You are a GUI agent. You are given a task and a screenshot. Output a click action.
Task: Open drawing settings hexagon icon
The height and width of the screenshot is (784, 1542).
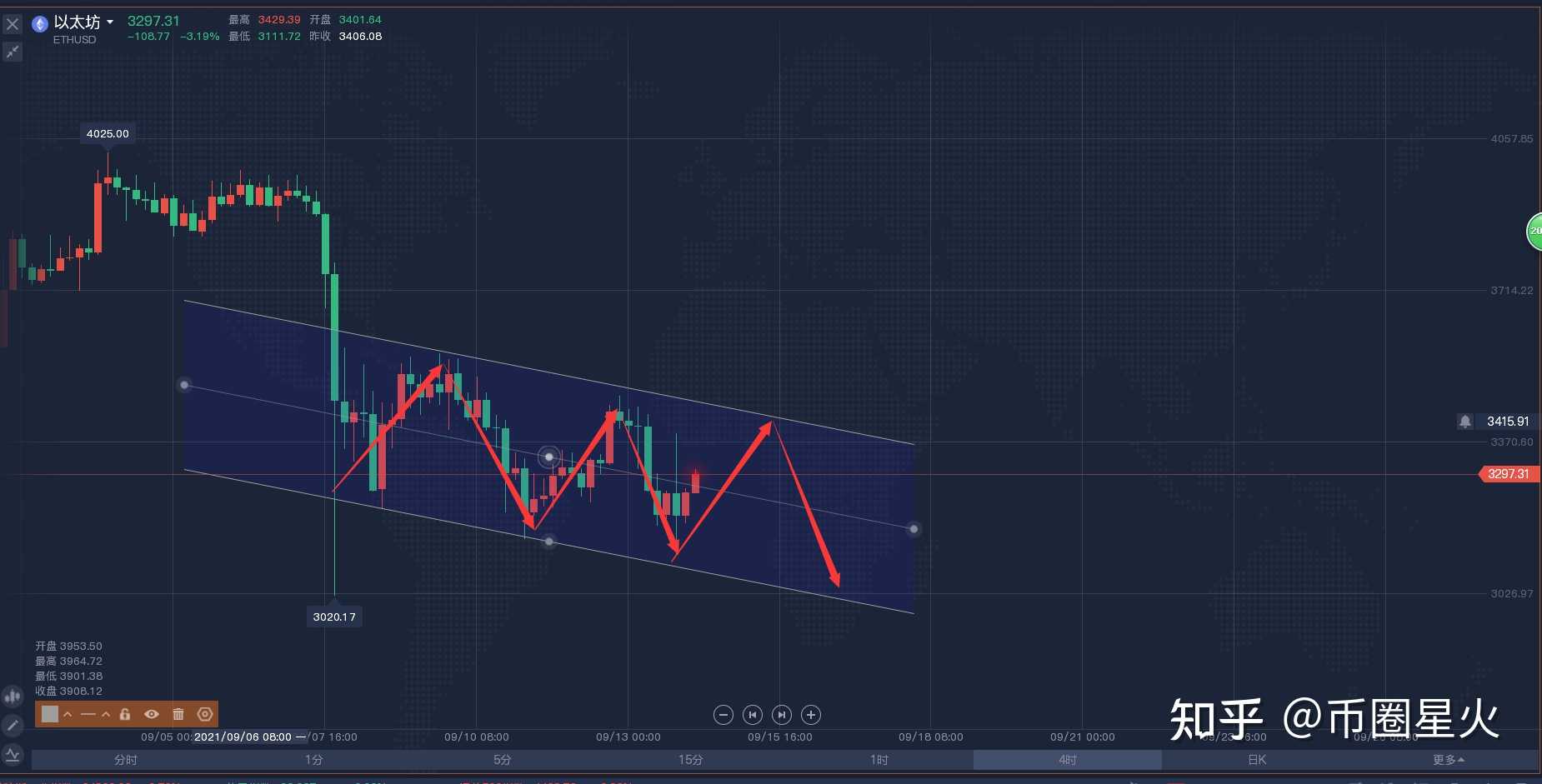pyautogui.click(x=205, y=714)
